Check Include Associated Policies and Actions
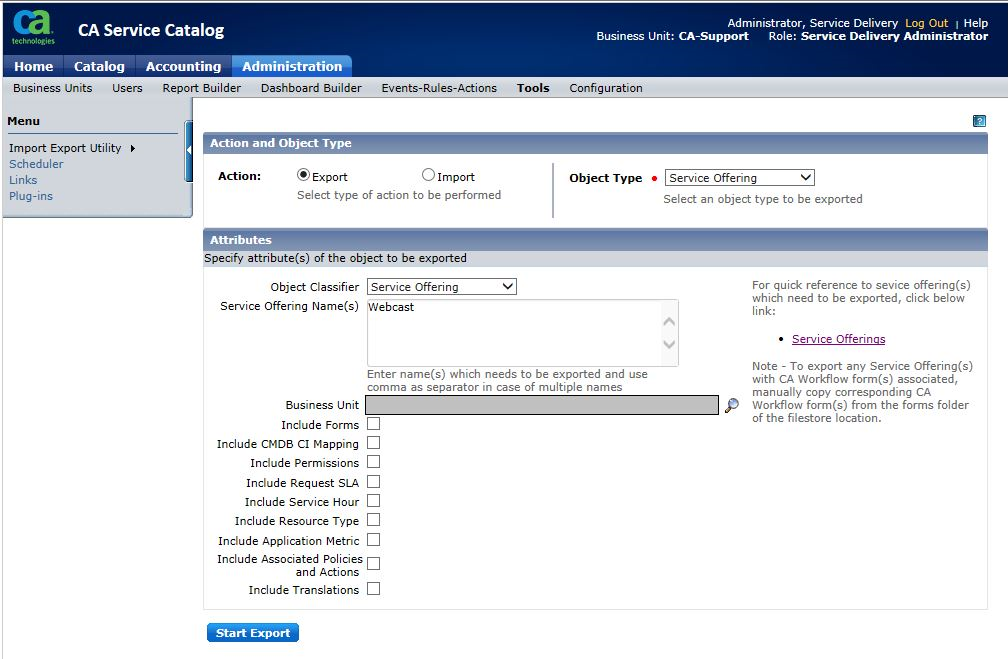Viewport: 1008px width, 659px height. (x=374, y=564)
